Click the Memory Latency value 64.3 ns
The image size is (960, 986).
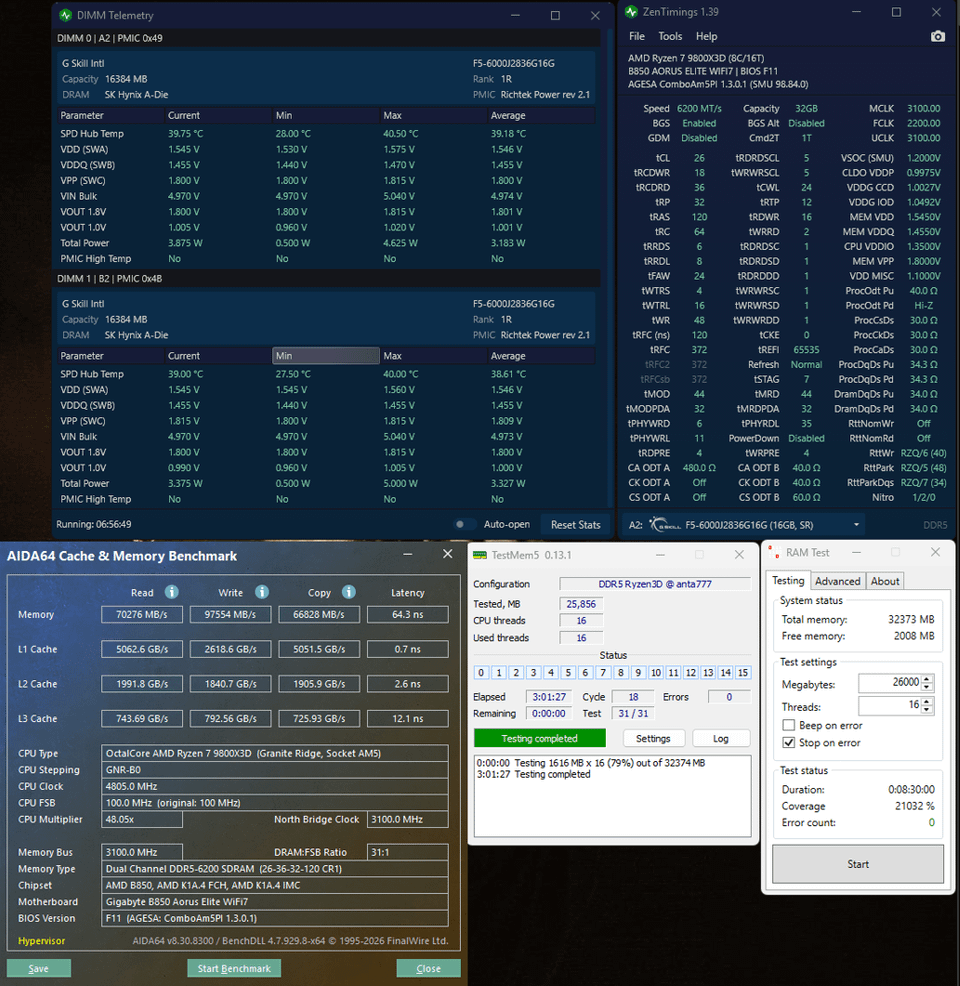[x=407, y=614]
